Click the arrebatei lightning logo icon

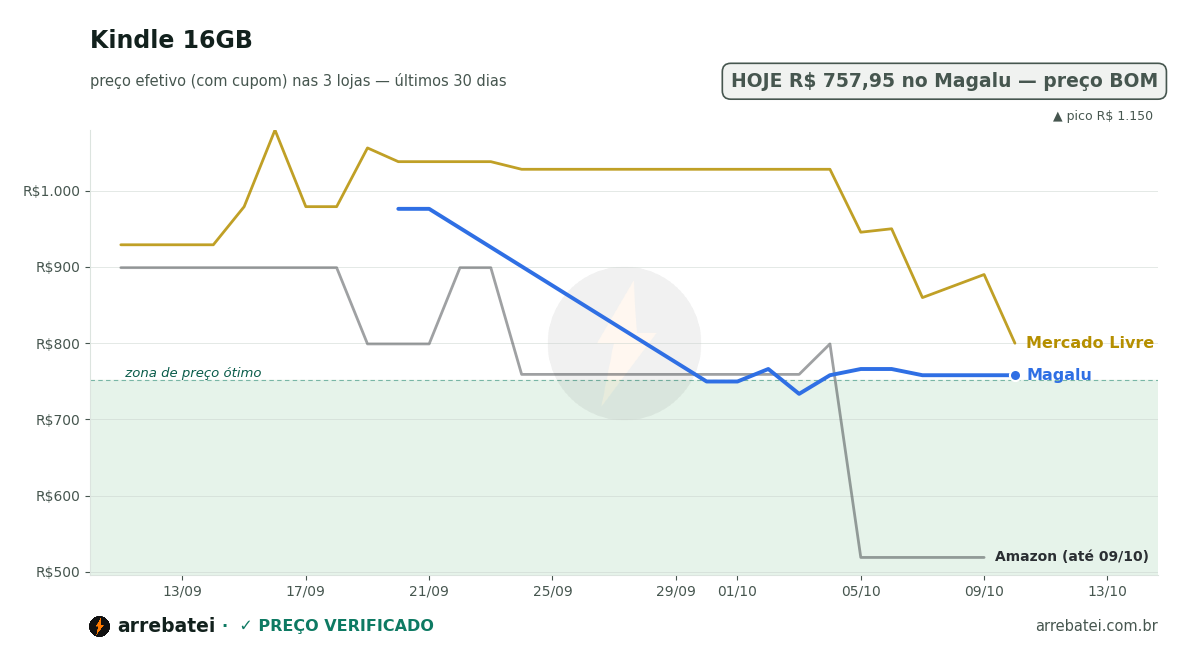click(99, 626)
